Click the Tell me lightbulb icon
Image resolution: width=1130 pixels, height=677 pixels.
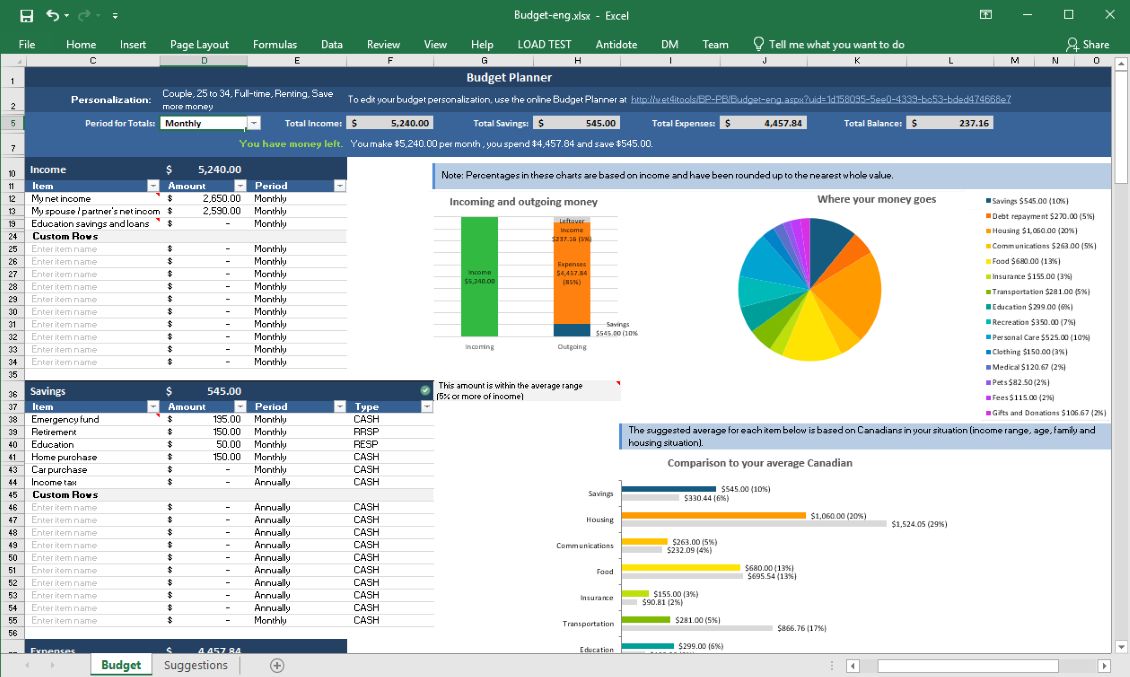(758, 44)
